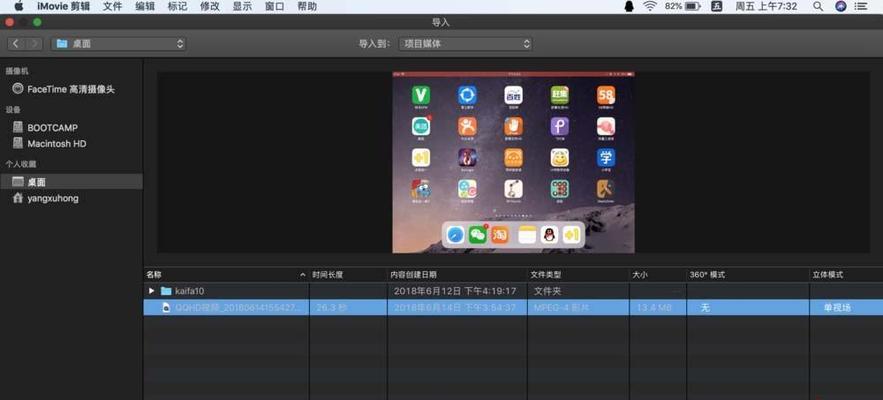Select the kaifa10 folder row name
This screenshot has width=883, height=400.
[x=189, y=291]
